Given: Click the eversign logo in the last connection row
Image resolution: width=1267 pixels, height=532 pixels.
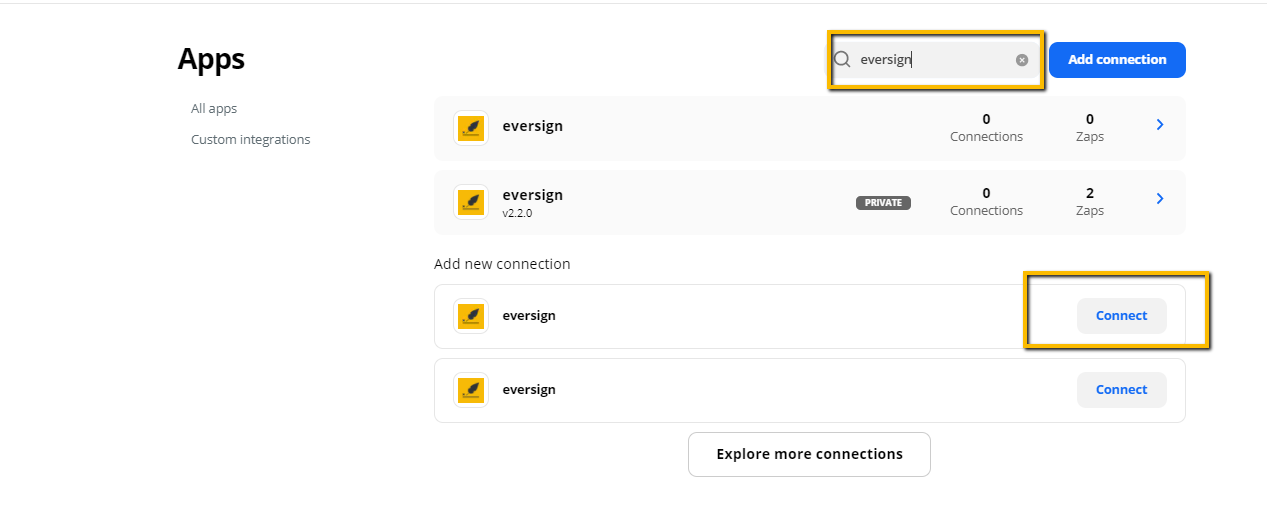Looking at the screenshot, I should [471, 390].
